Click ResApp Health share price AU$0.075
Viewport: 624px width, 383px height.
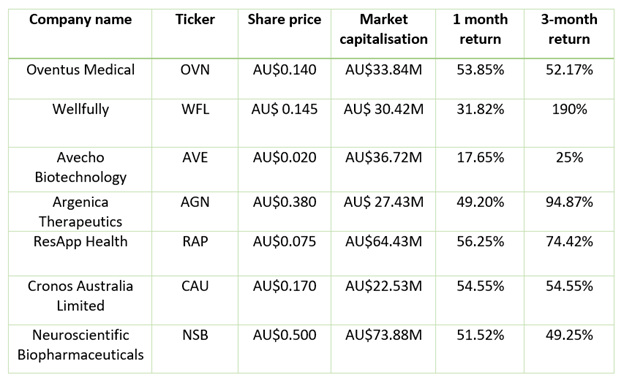pyautogui.click(x=284, y=241)
